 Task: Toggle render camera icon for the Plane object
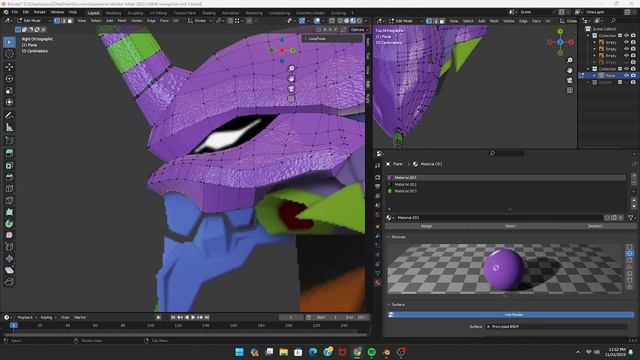tap(633, 76)
